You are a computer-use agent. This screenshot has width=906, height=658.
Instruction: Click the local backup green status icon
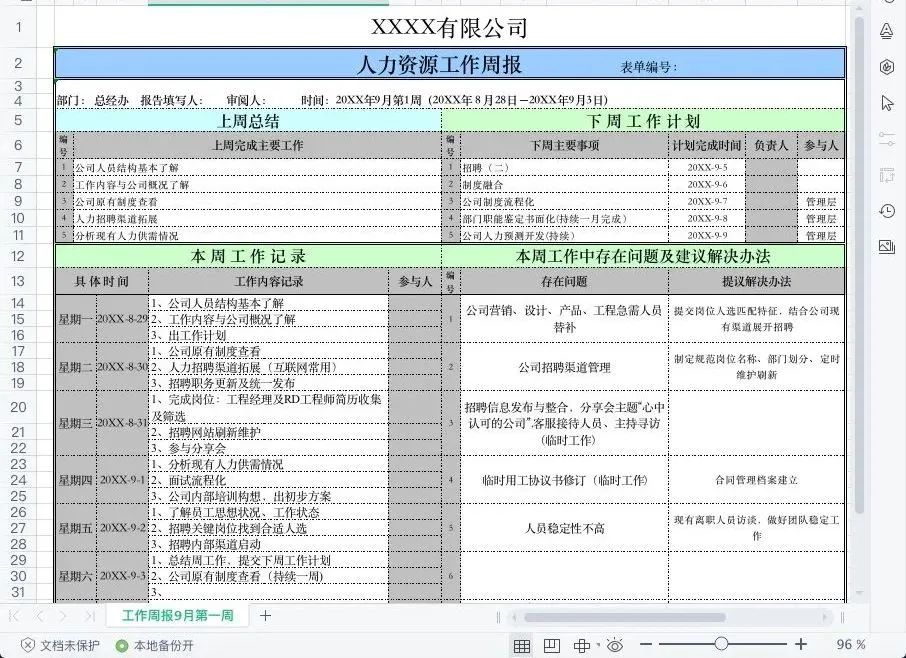click(121, 645)
